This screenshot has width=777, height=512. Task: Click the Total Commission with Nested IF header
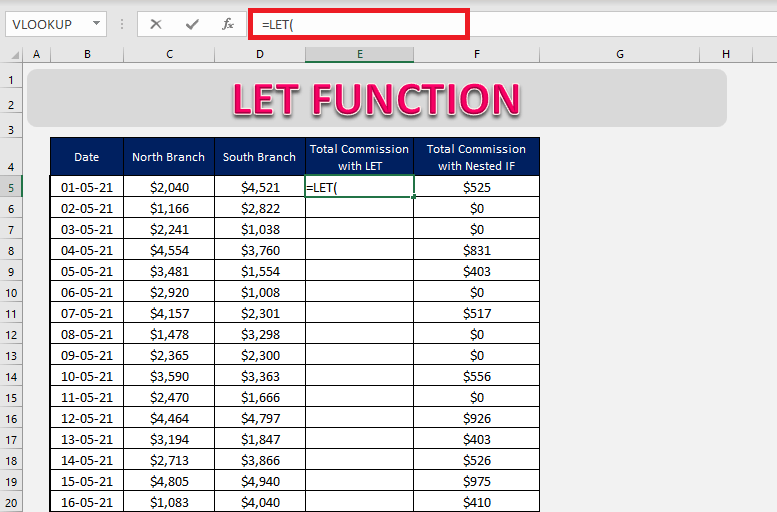pos(476,157)
